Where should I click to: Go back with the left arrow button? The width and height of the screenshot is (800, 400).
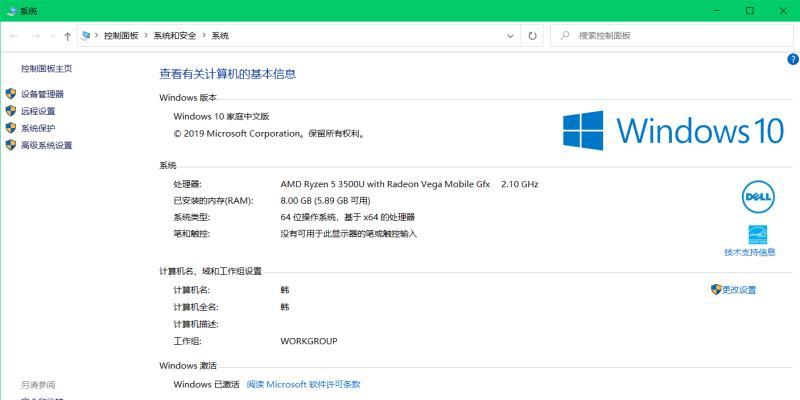(14, 36)
